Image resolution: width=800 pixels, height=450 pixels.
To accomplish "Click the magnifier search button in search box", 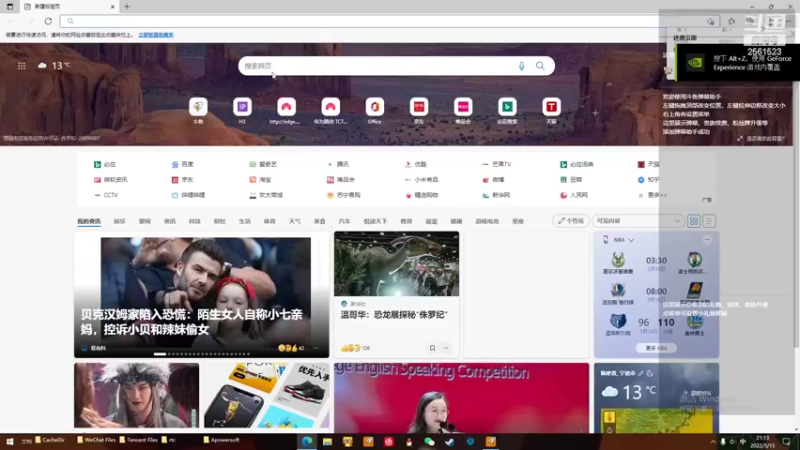I will (x=540, y=66).
